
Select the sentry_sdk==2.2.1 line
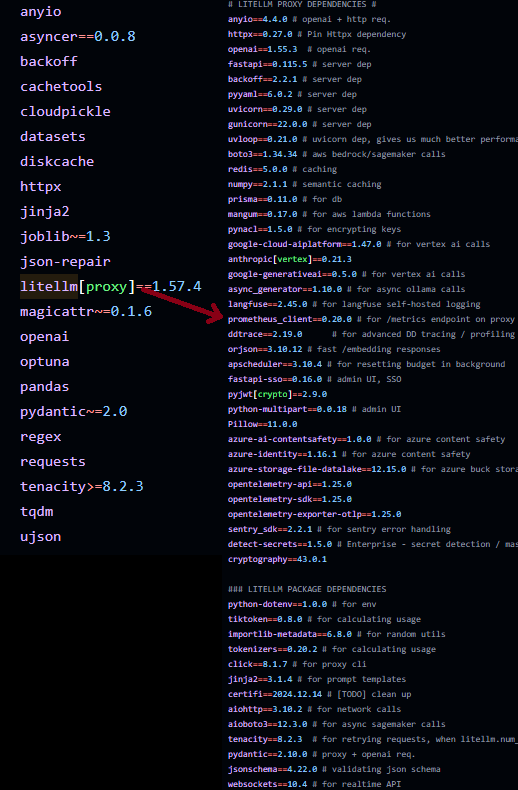tap(339, 529)
